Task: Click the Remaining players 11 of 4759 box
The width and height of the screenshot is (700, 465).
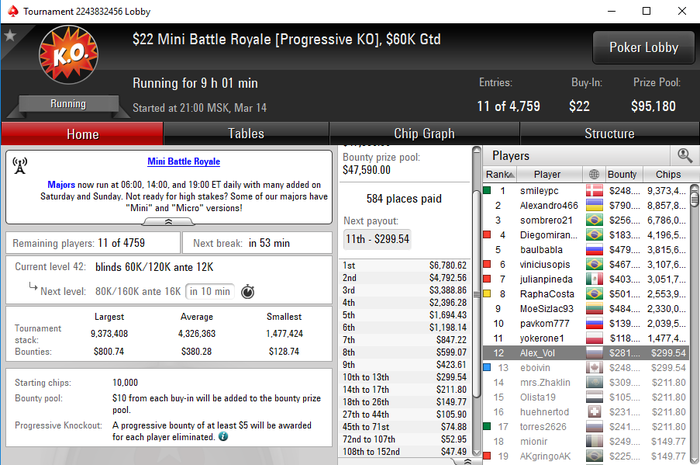Action: 93,243
